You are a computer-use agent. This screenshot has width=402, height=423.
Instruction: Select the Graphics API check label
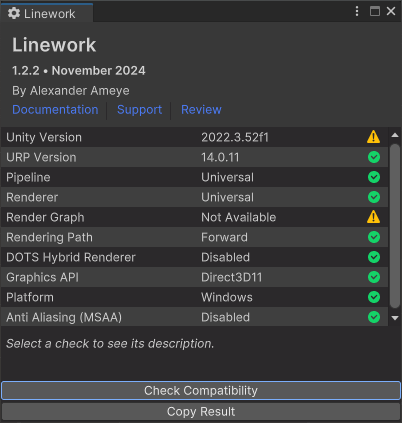coord(43,277)
